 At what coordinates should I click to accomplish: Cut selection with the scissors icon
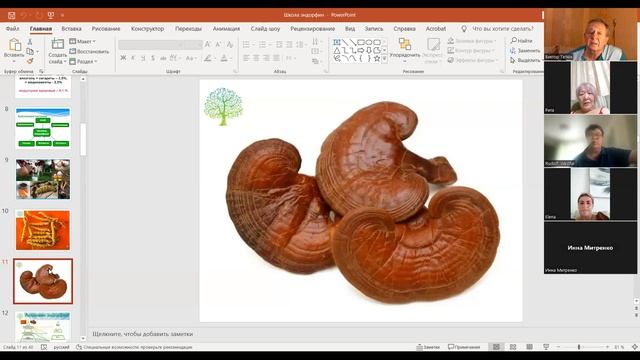click(30, 42)
